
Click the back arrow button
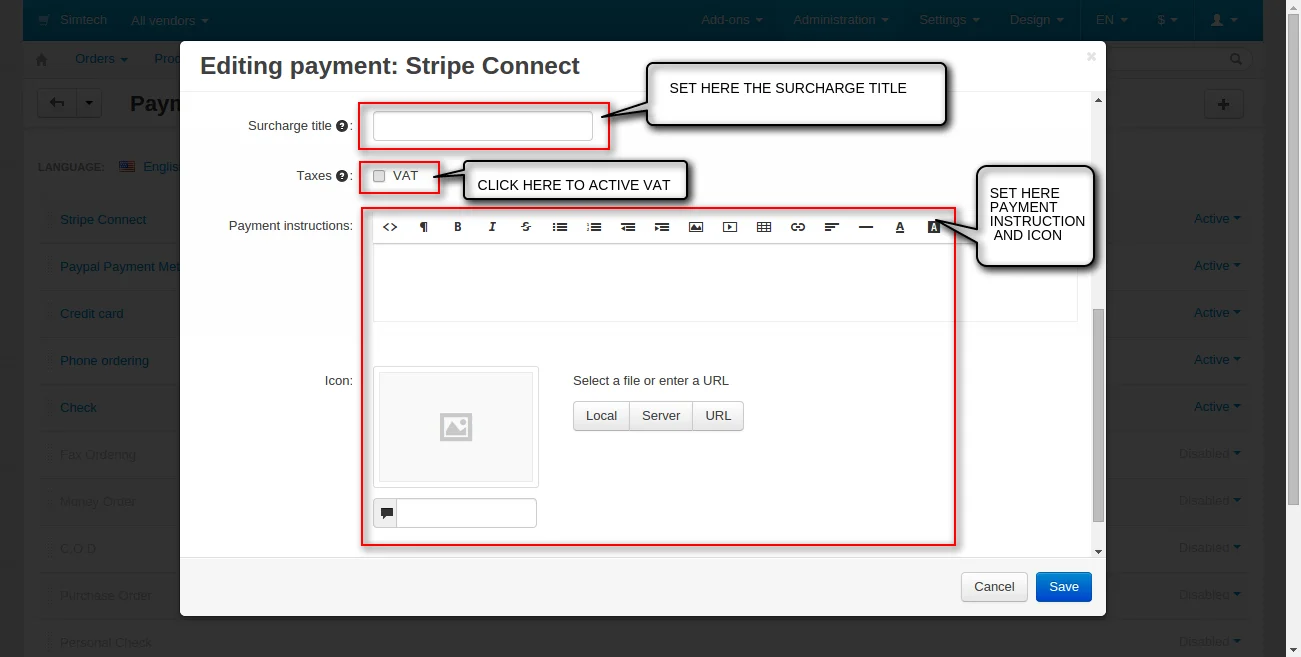point(57,103)
